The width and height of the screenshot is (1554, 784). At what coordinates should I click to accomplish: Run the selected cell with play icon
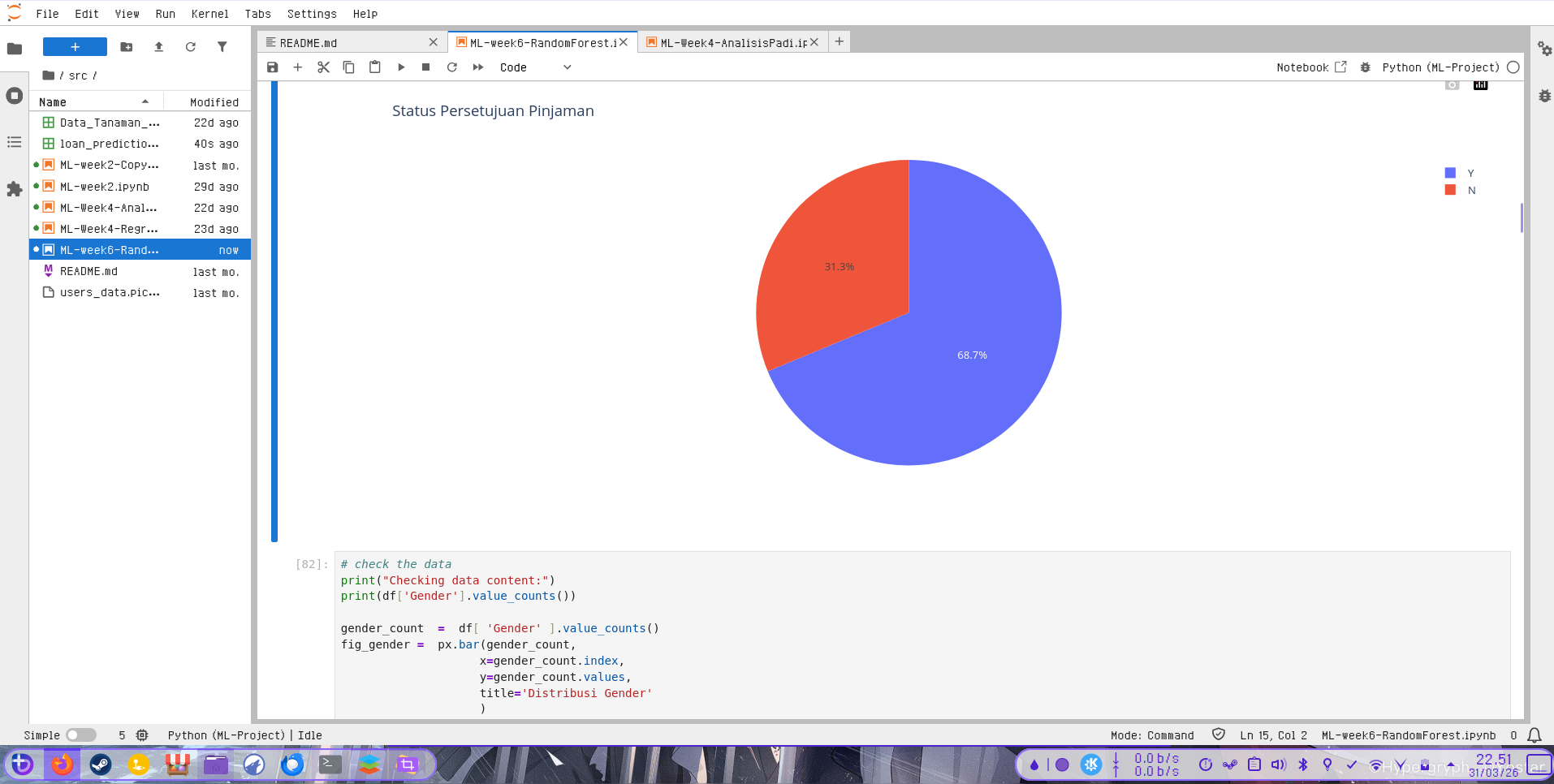coord(401,67)
